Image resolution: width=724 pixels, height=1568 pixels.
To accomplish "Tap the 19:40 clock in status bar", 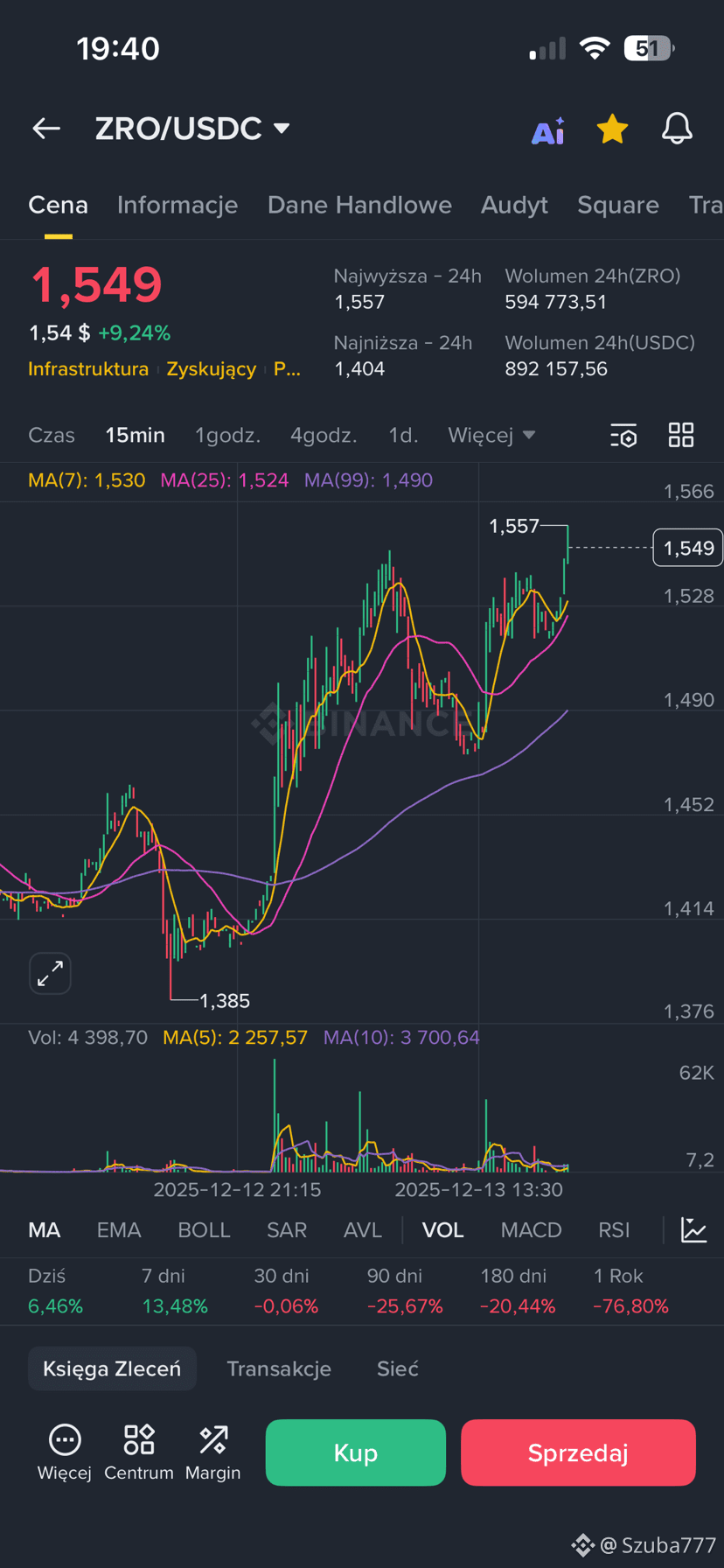I will 118,48.
